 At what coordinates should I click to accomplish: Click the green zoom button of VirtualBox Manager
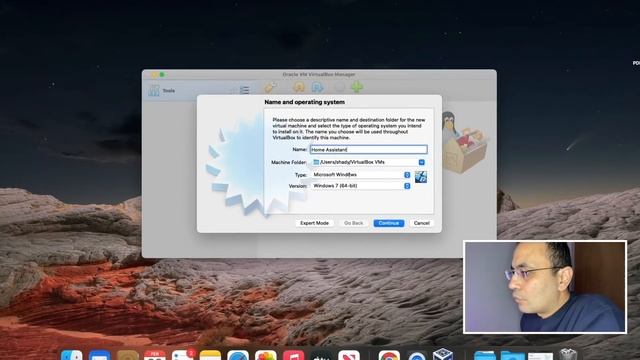[162, 75]
